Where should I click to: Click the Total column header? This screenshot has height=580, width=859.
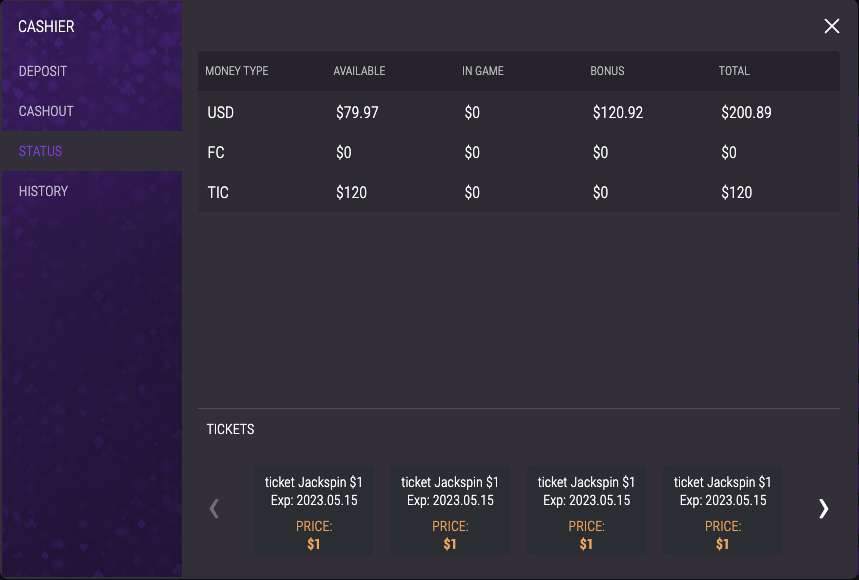(x=734, y=71)
